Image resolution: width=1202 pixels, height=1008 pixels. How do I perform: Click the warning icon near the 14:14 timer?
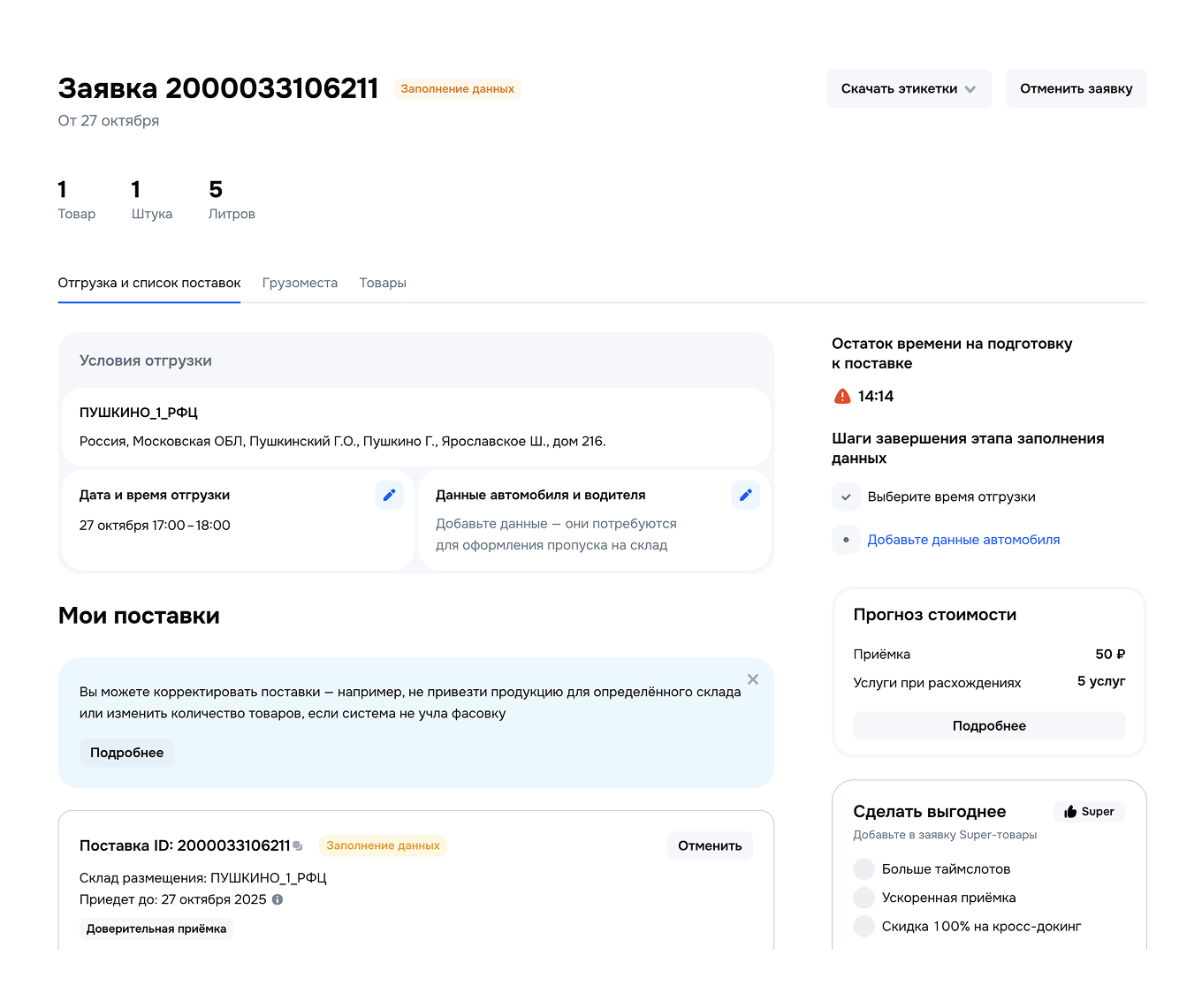point(841,396)
